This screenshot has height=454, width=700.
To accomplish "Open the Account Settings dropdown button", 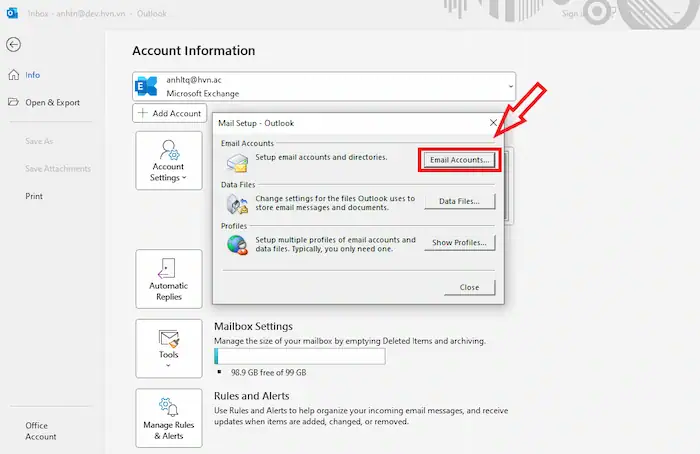I will [169, 161].
